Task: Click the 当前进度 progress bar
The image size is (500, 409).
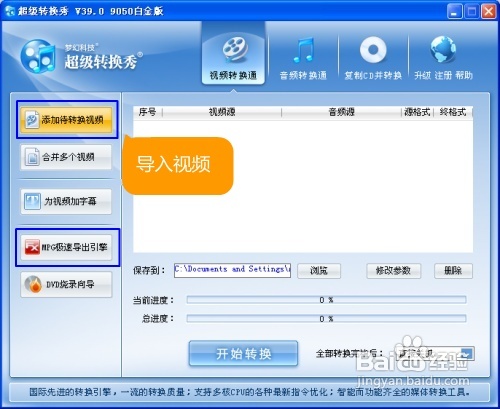Action: point(326,300)
